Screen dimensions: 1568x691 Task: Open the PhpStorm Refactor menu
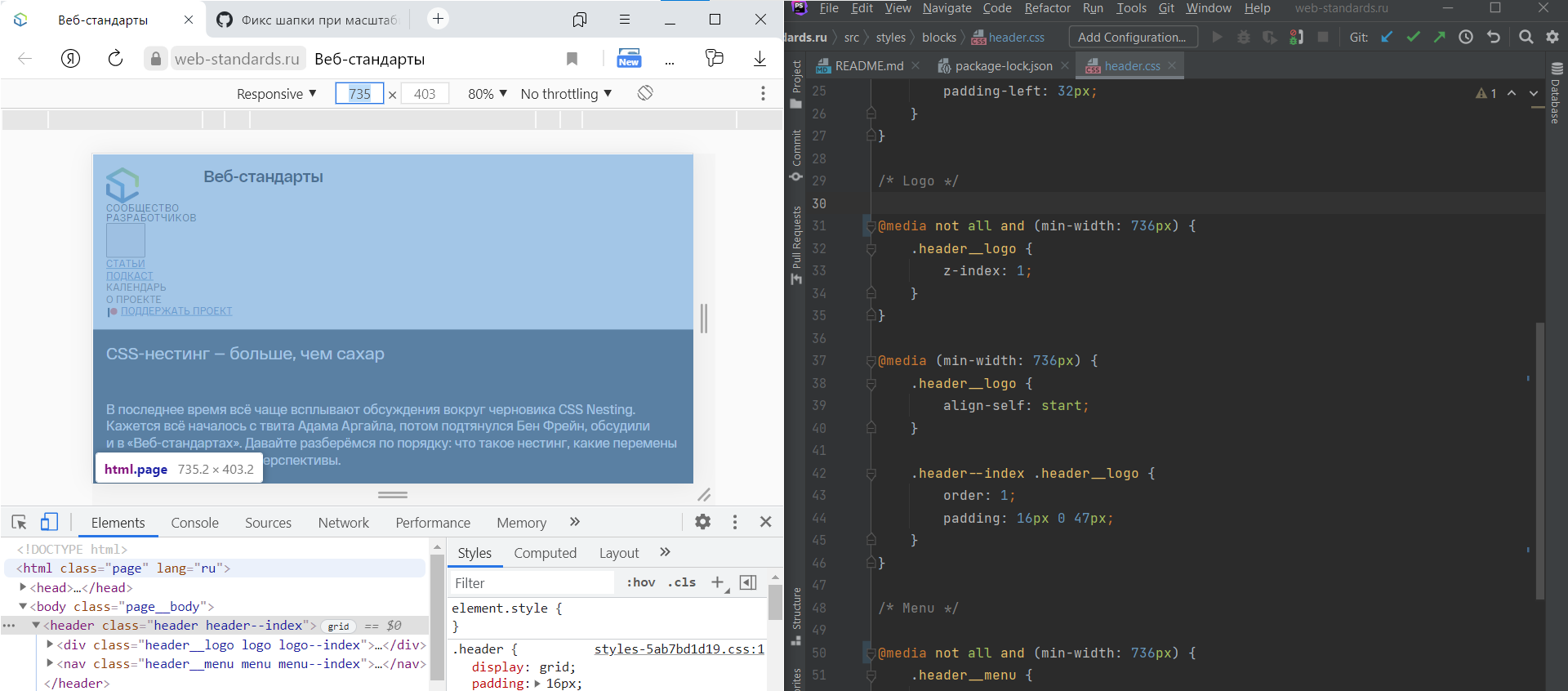tap(1048, 8)
